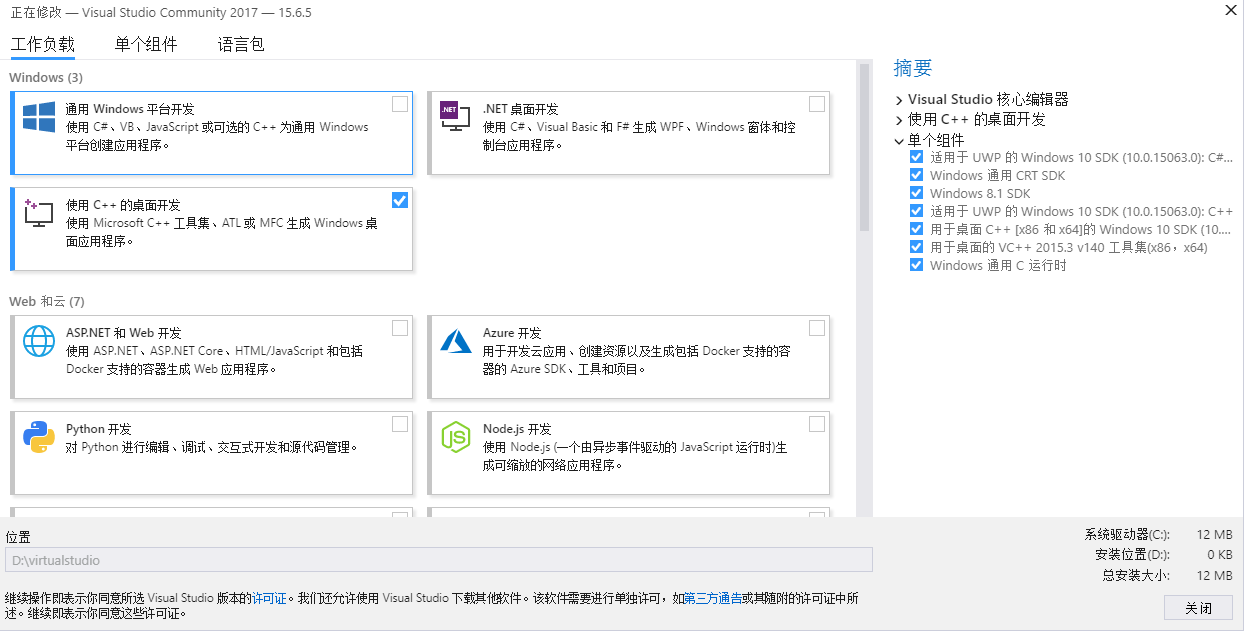
Task: Select the .NET 桌面开发 workload title
Action: point(520,109)
